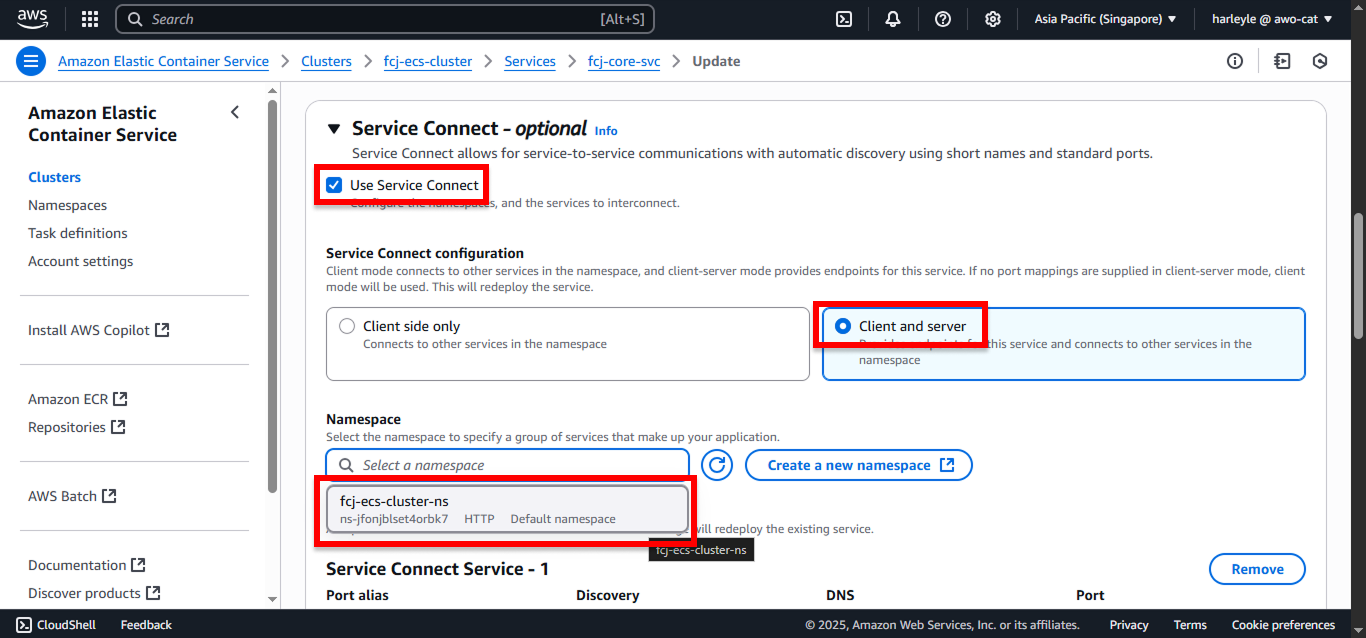
Task: Open the fcj-core-svc breadcrumb
Action: 624,61
